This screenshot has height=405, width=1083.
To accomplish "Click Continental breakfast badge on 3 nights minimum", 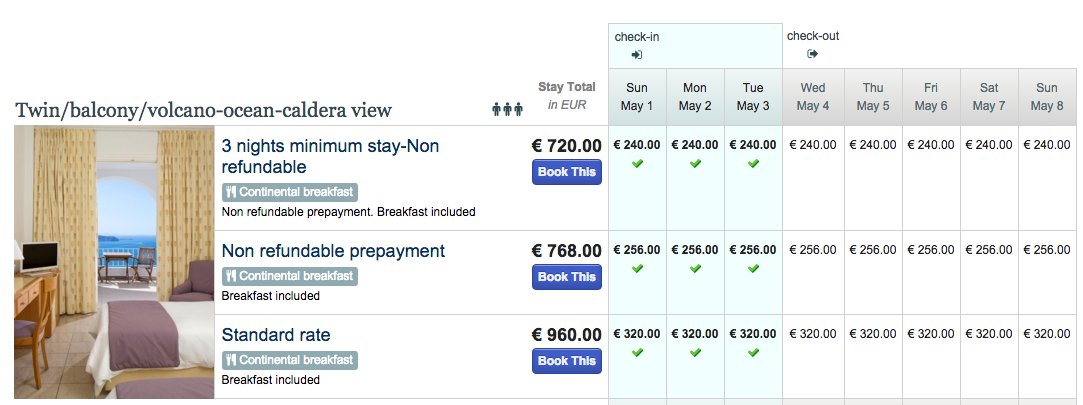I will tap(289, 192).
